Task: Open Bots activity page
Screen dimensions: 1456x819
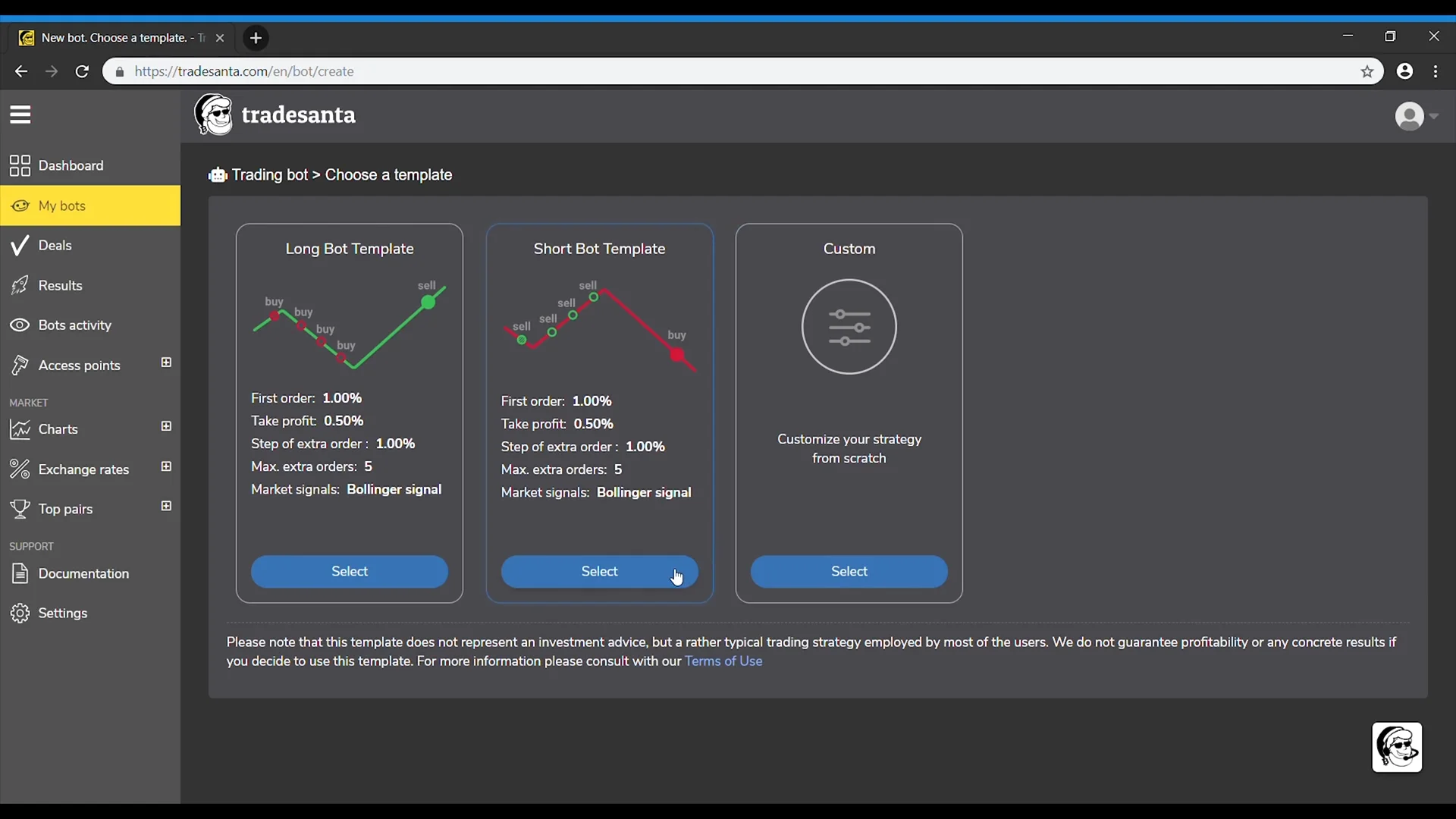Action: coord(74,325)
